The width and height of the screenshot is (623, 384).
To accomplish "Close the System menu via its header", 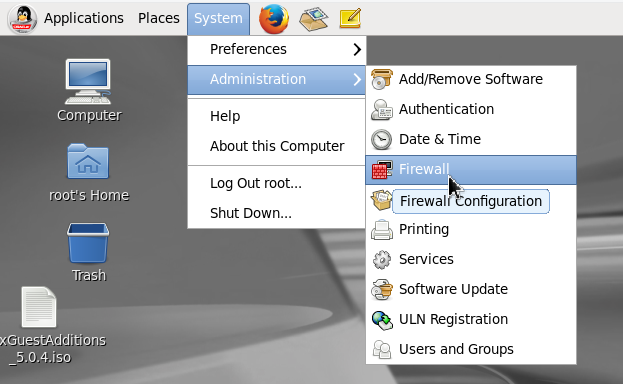I will pos(219,19).
